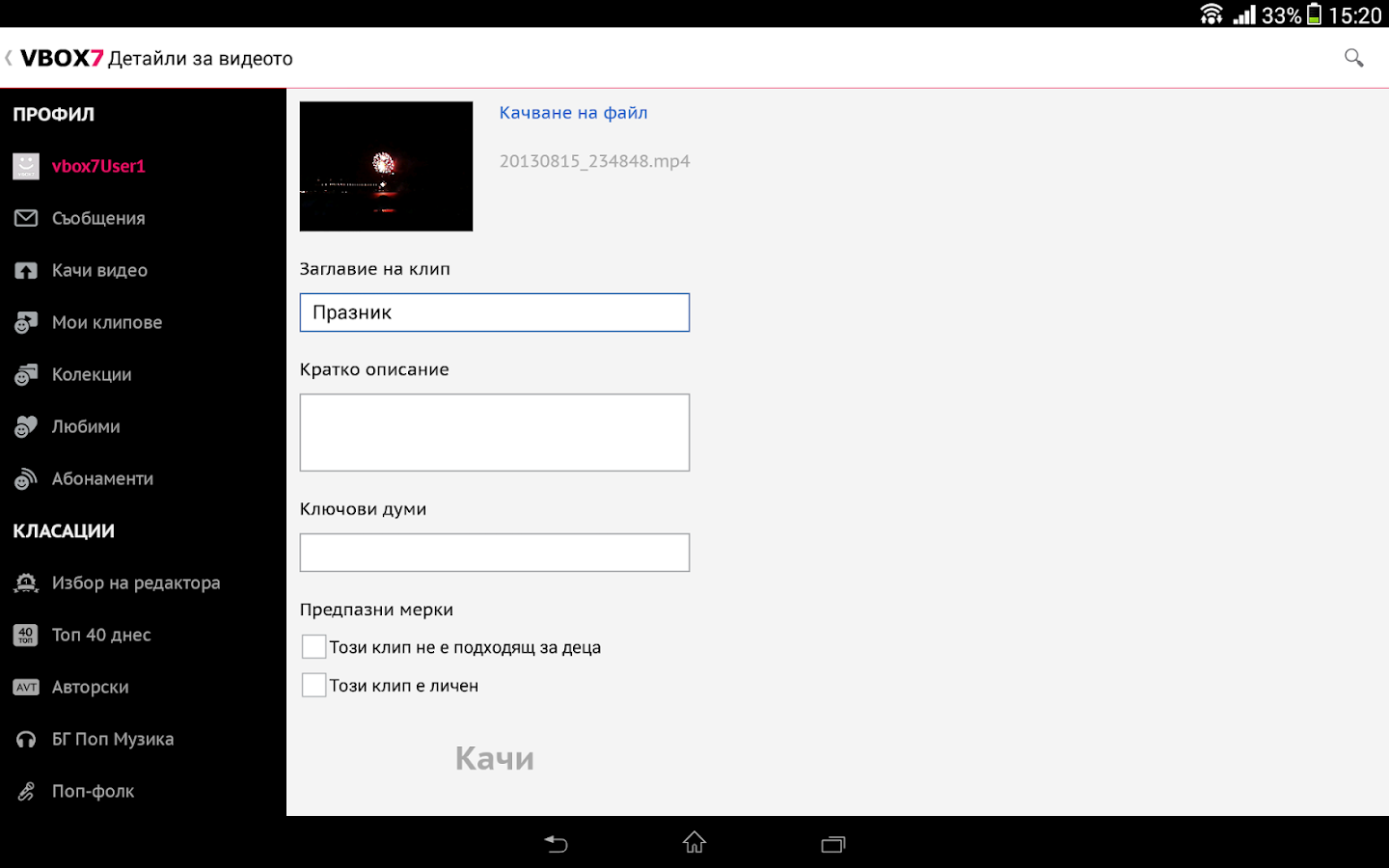Click inside the Кратко описание field
Screen dimensions: 1389x868
click(494, 432)
